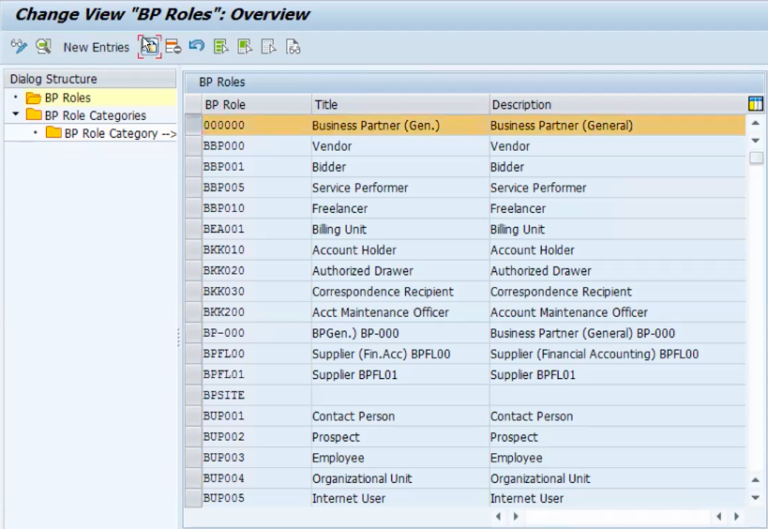
Task: Mark the row selector for BUP003 Employee
Action: 193,458
